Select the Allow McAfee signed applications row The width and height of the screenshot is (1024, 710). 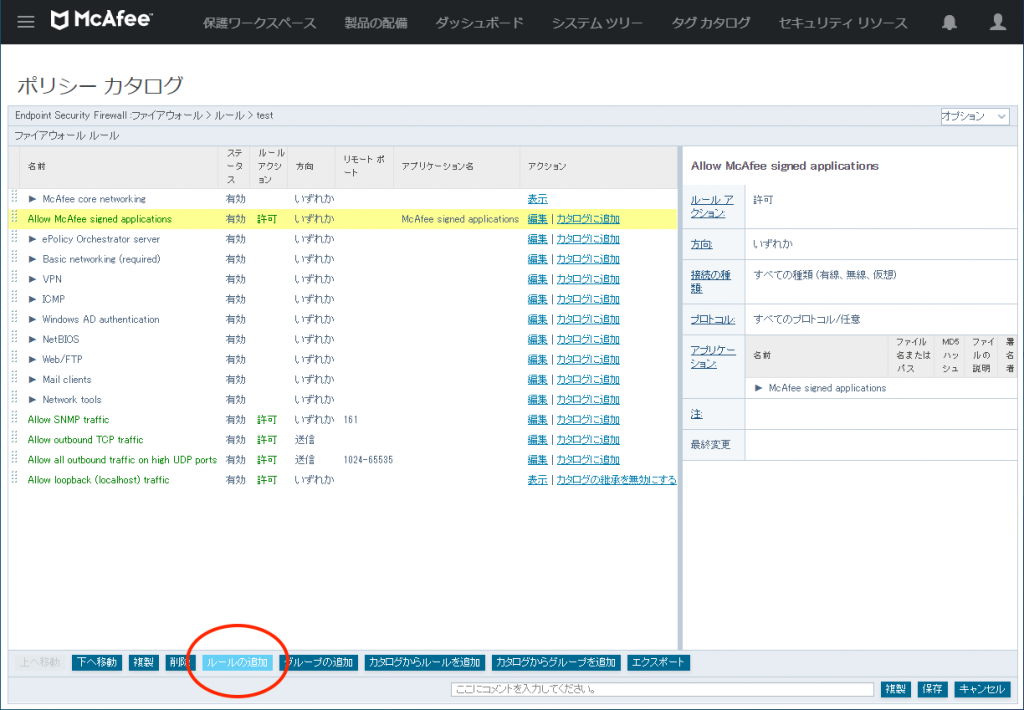[x=343, y=219]
